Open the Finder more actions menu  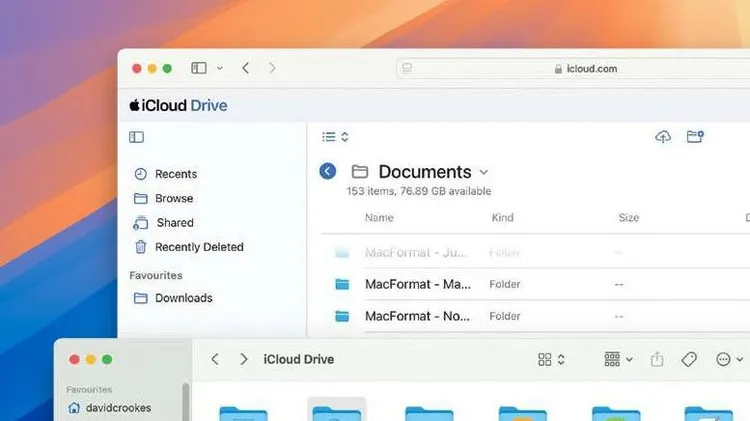(729, 359)
